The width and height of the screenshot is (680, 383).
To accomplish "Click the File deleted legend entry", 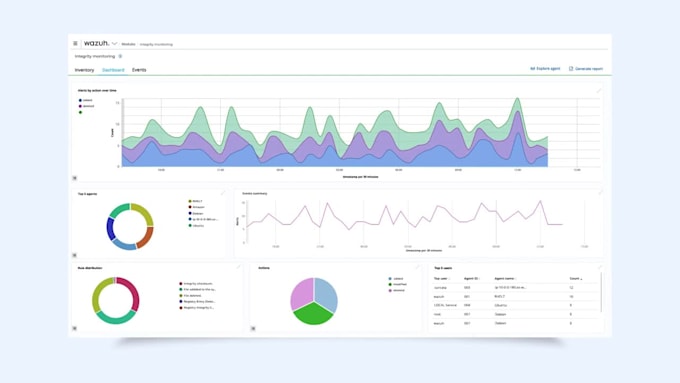I will coord(190,295).
